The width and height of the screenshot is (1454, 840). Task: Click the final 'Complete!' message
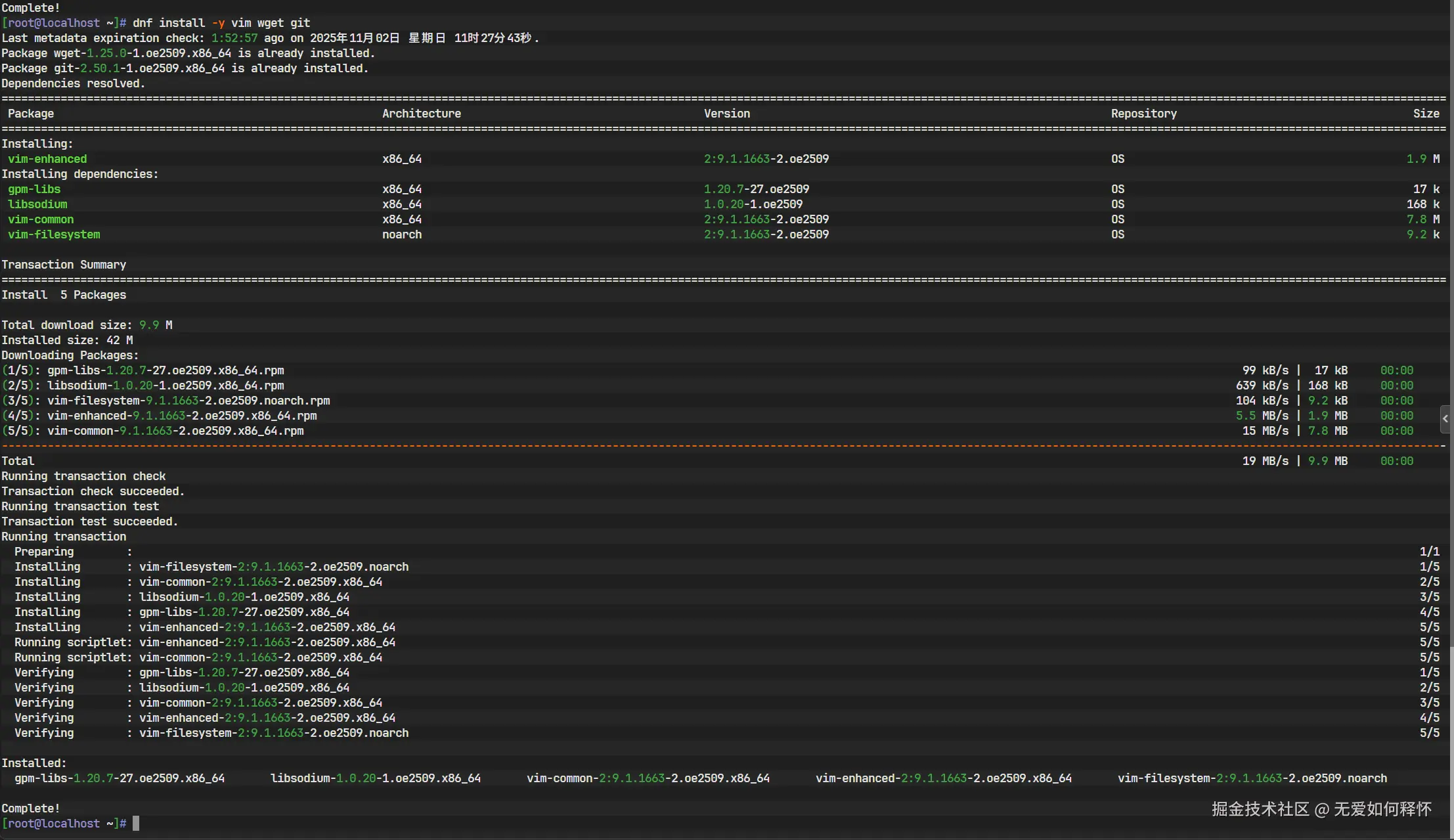[30, 808]
